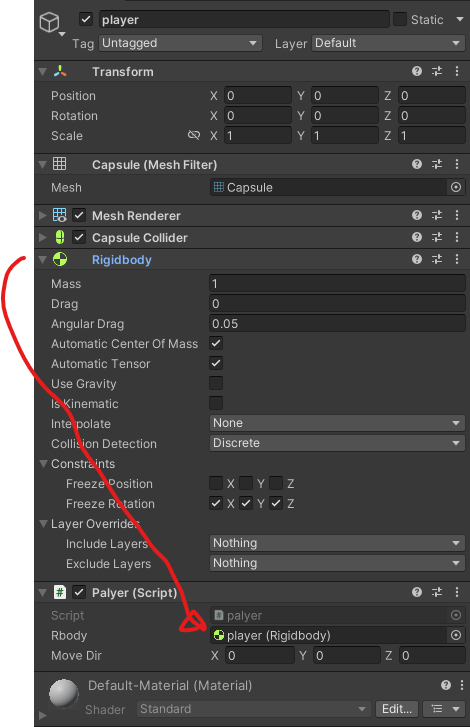Screen dimensions: 470x727
Task: Collapse the Rigidbody component foldout
Action: tap(43, 259)
